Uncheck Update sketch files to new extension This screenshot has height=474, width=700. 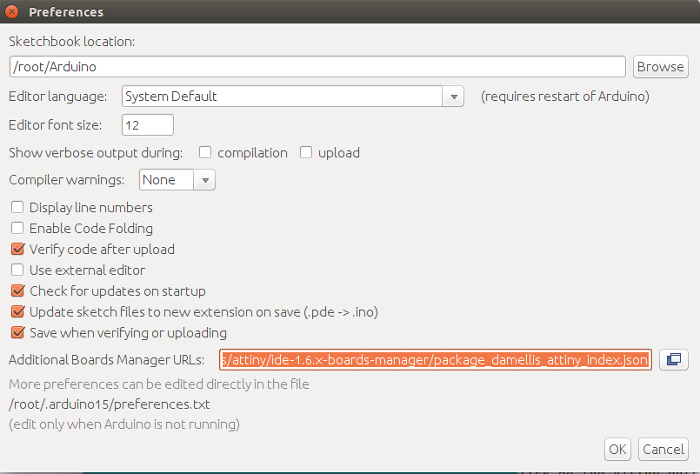point(17,312)
